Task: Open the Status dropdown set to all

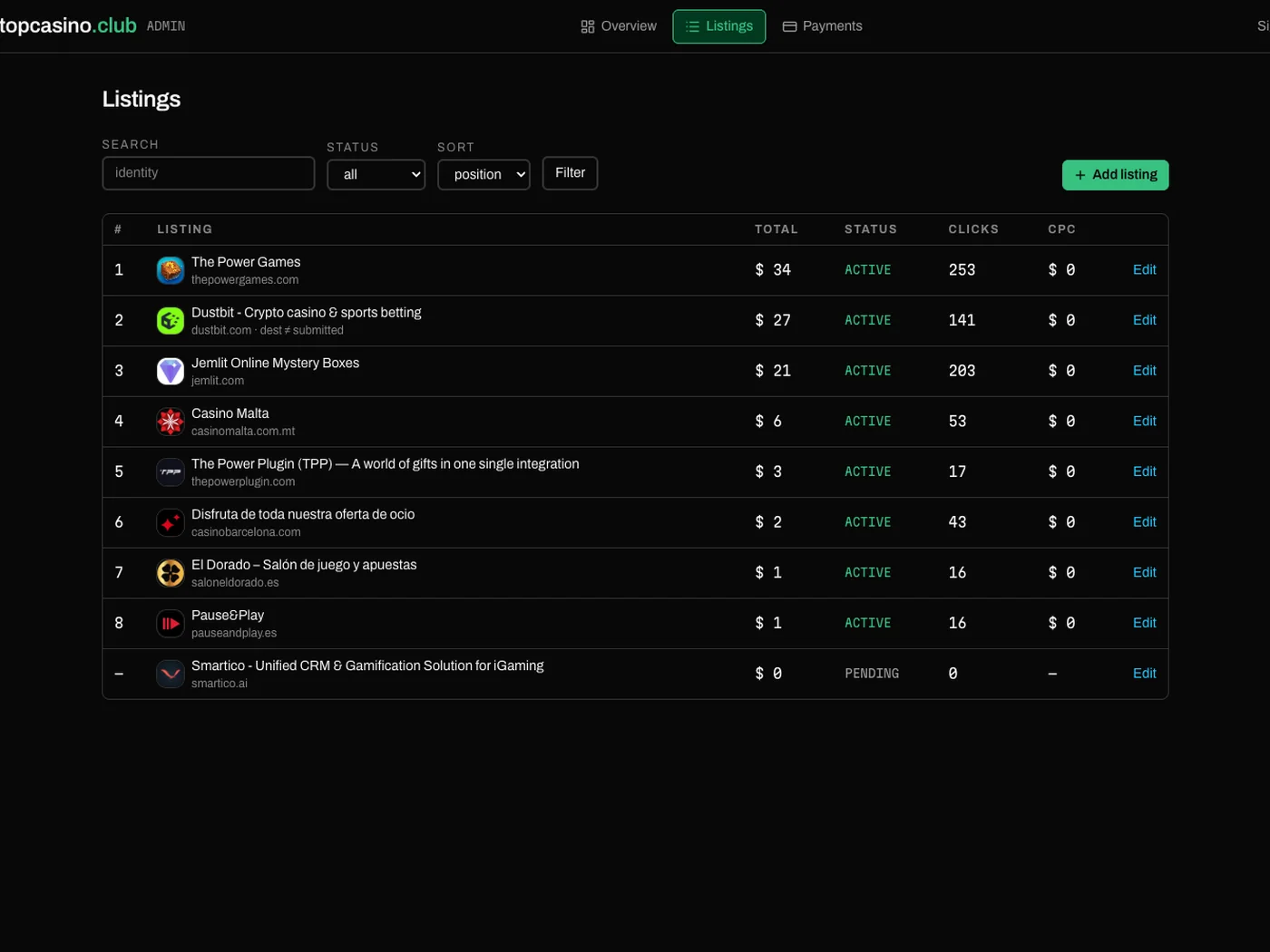Action: tap(376, 174)
